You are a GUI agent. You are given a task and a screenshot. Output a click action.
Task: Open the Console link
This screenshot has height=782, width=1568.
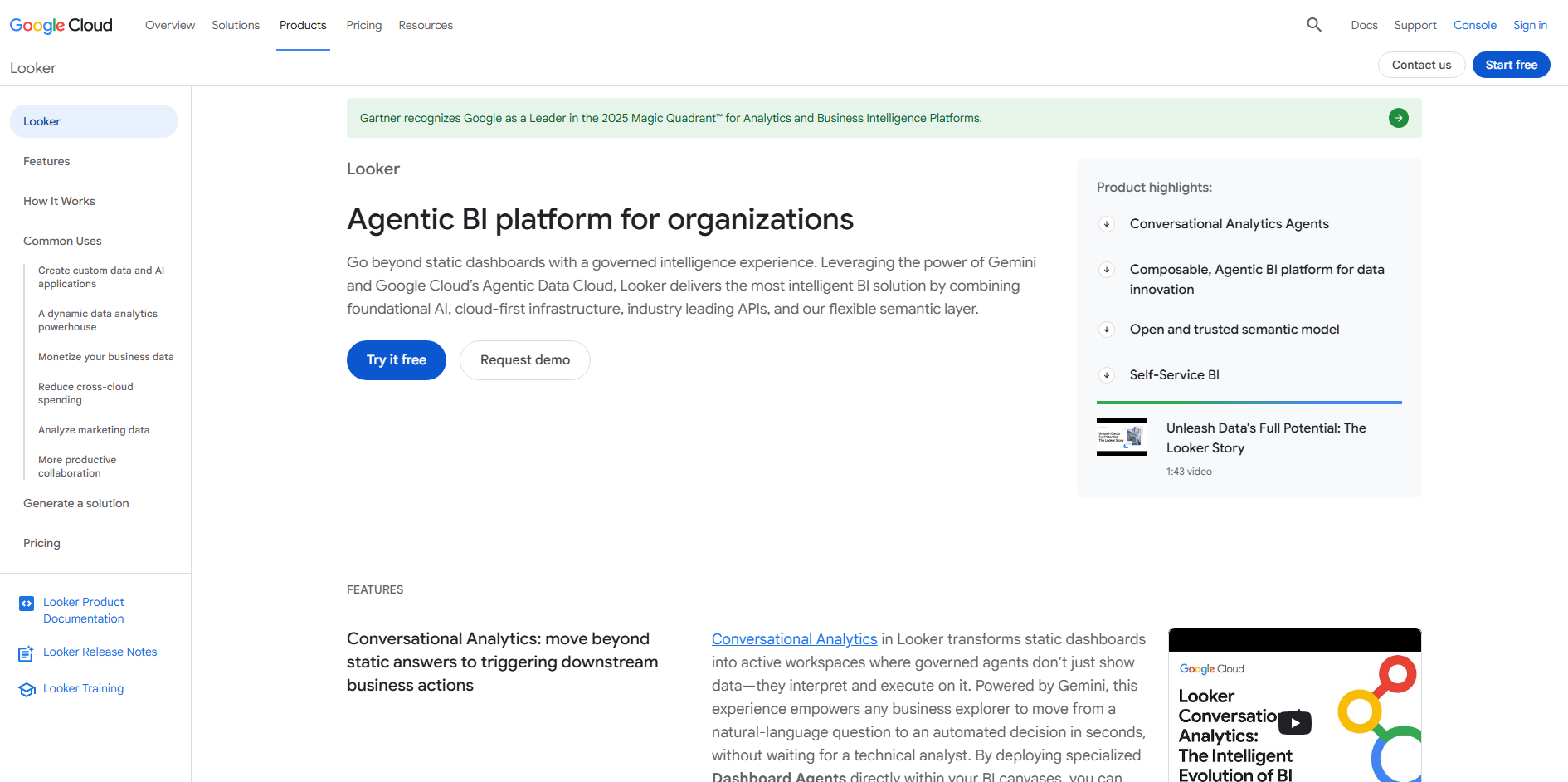point(1475,25)
